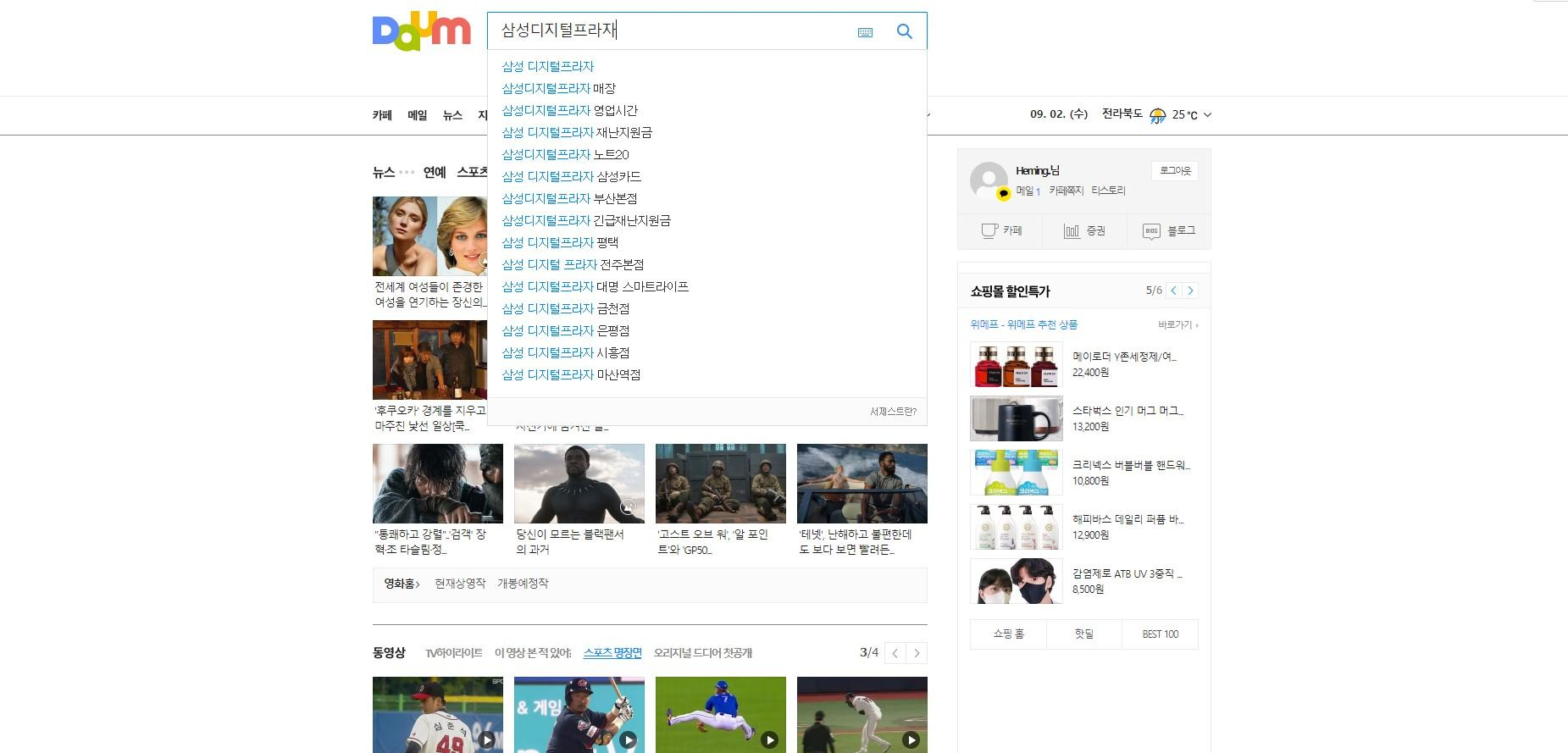Open 감염제로 ATB UV mask product
The width and height of the screenshot is (1568, 753).
(x=1084, y=581)
